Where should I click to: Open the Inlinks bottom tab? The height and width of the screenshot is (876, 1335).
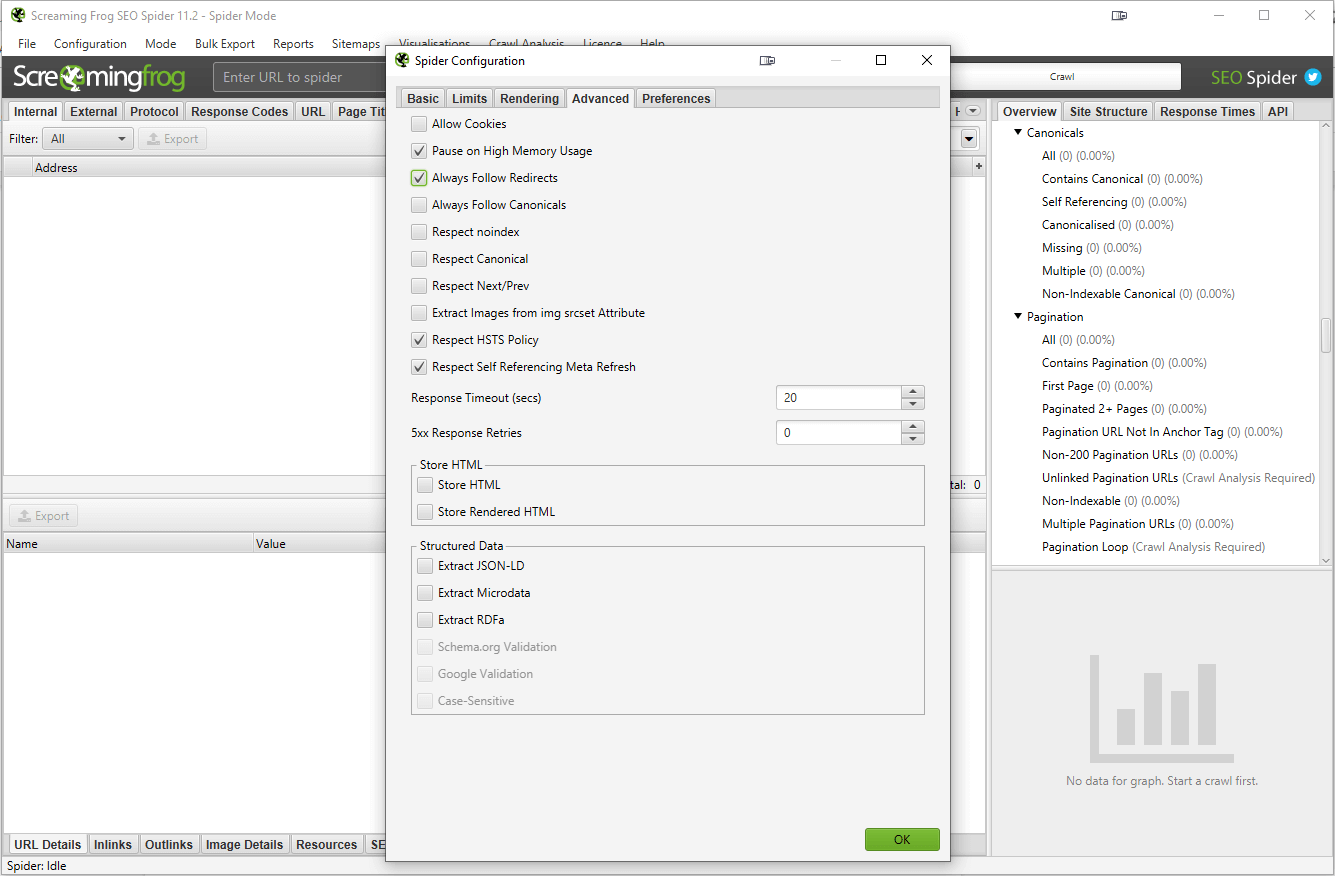(113, 844)
